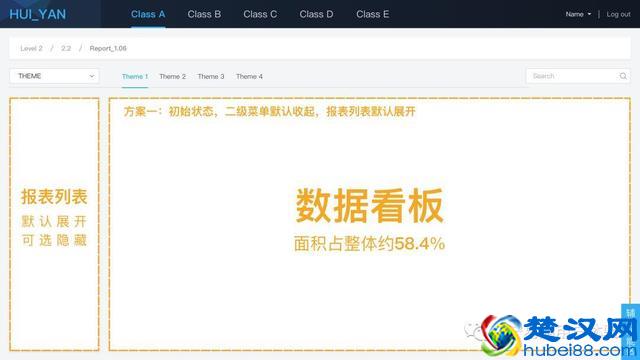
Task: Go to the Class D tab
Action: click(316, 14)
